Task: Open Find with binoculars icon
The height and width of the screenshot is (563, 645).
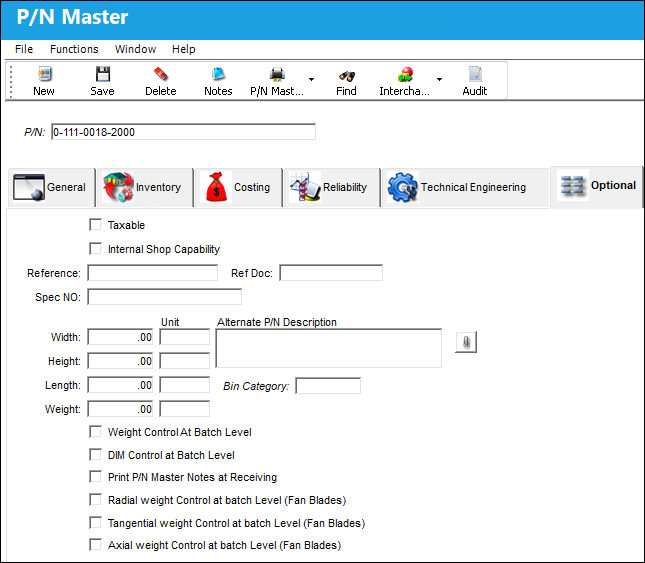Action: (346, 81)
